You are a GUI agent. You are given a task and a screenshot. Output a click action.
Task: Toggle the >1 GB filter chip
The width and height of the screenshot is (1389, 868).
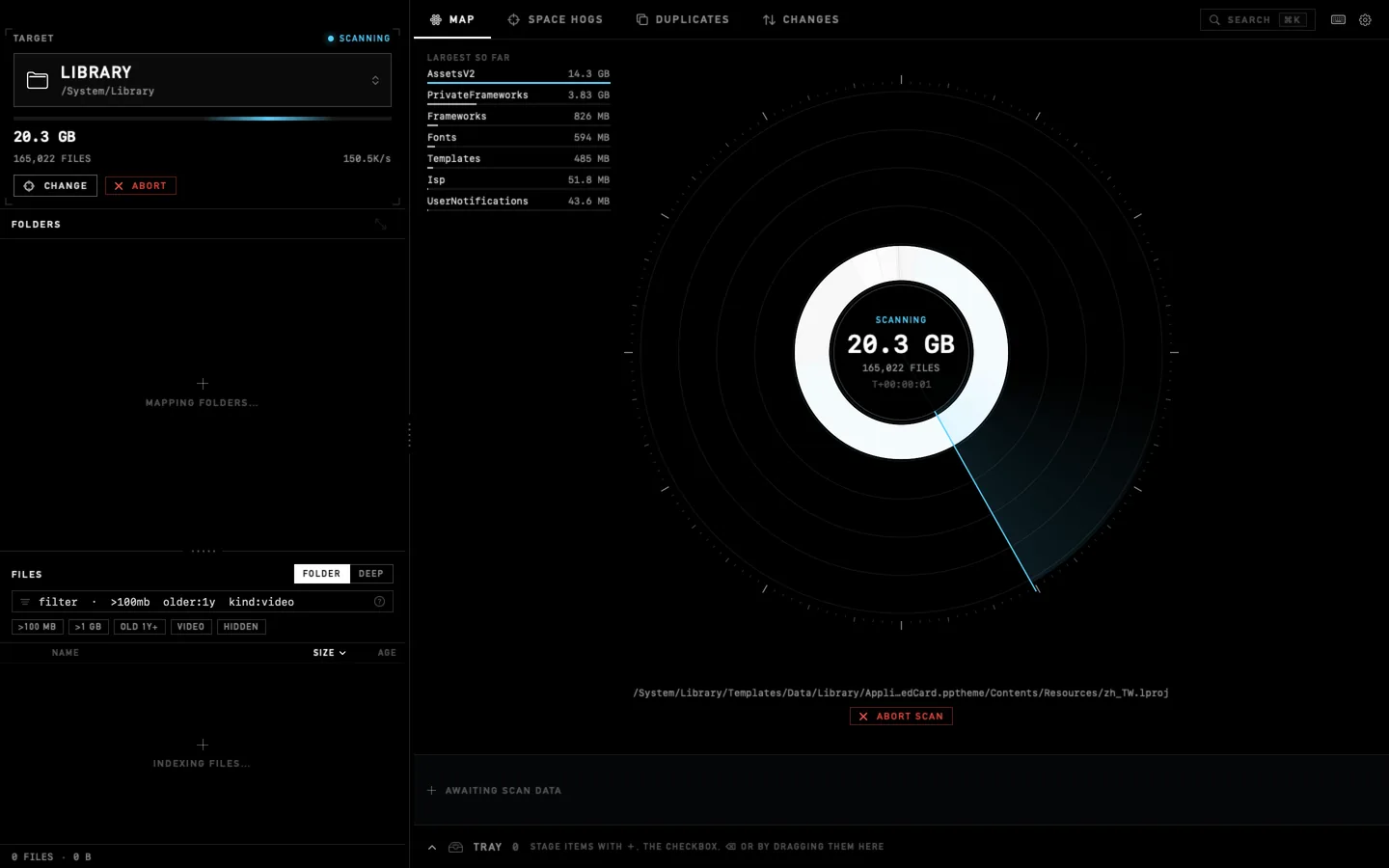click(x=89, y=627)
